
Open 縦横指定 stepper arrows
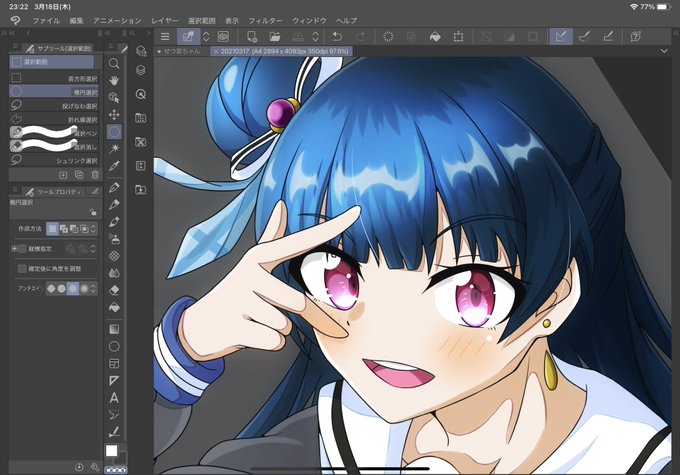pos(93,249)
